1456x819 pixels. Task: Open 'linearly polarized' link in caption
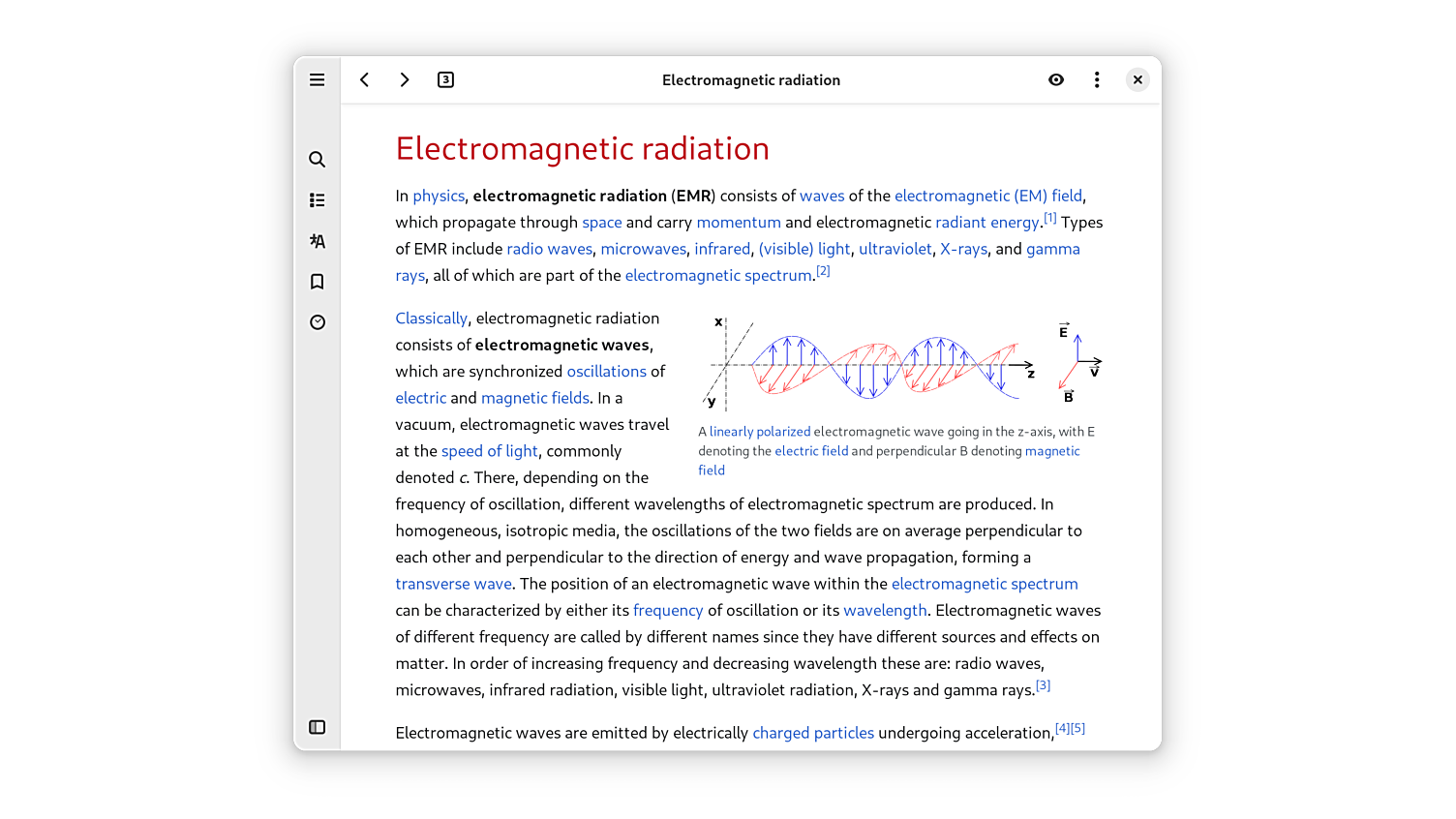(x=760, y=432)
